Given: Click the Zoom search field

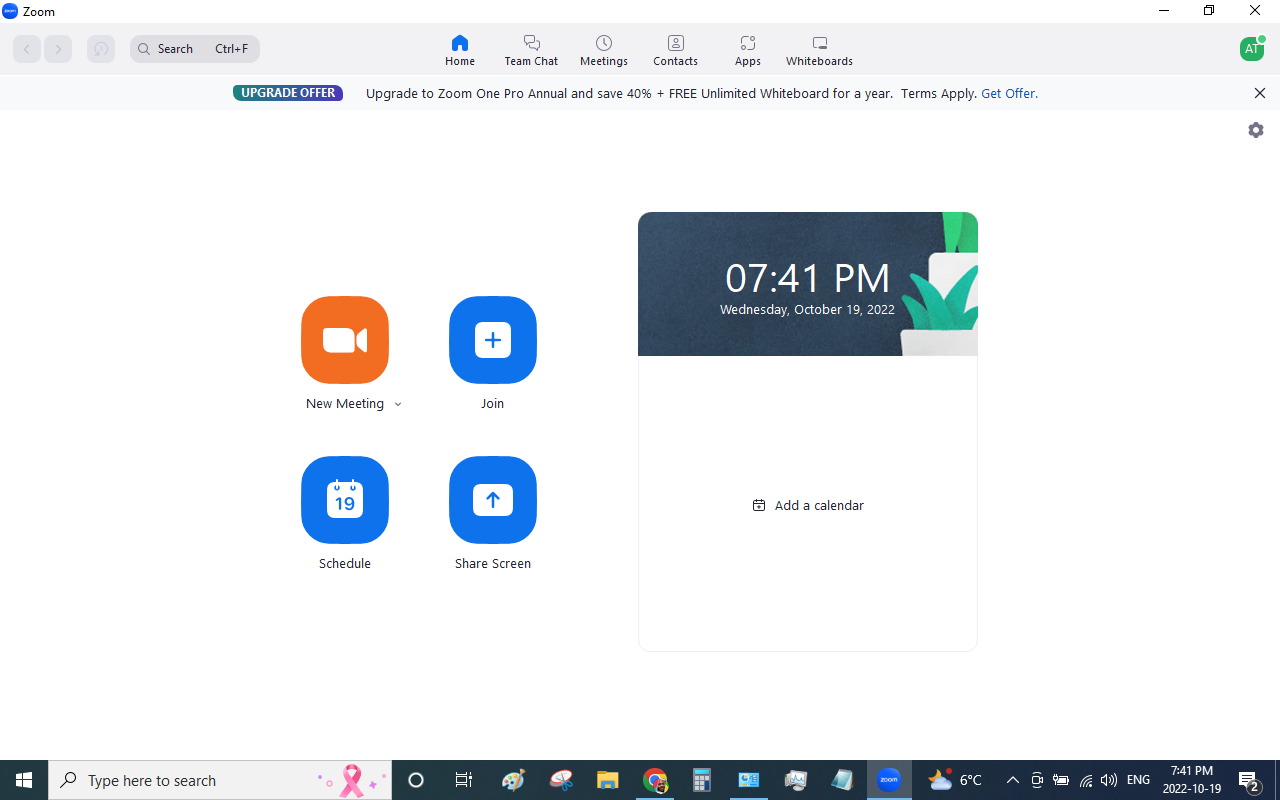Looking at the screenshot, I should tap(195, 49).
